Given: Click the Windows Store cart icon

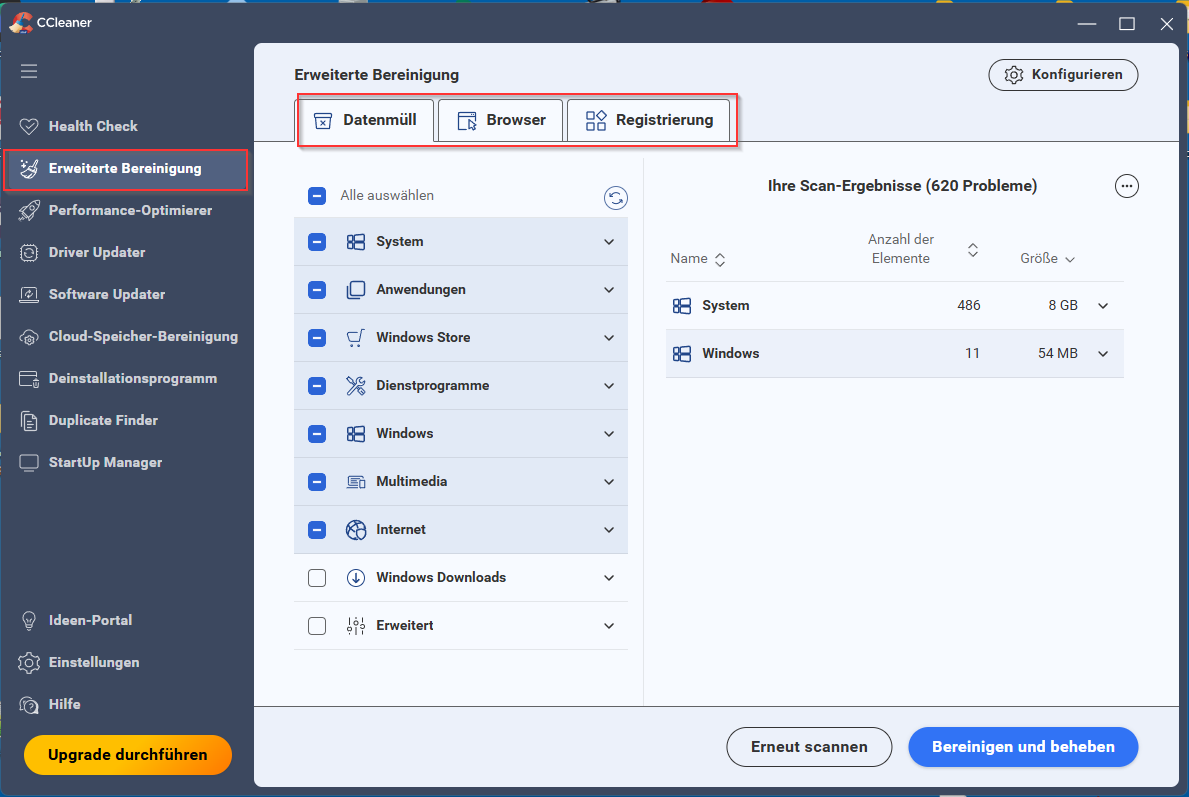Looking at the screenshot, I should point(356,337).
